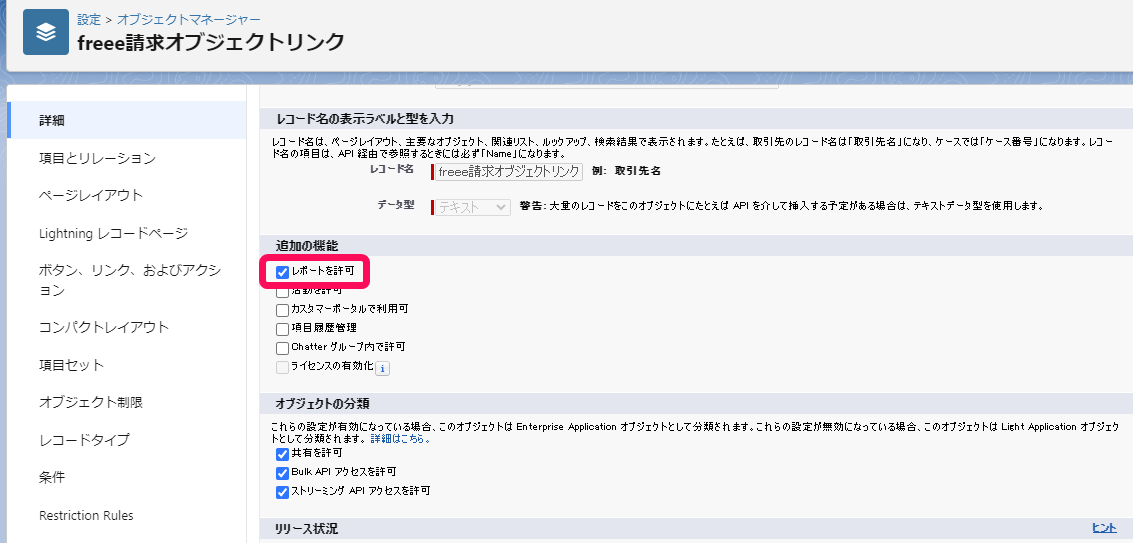Open オブジェクト制限 in sidebar
This screenshot has width=1133, height=543.
pyautogui.click(x=91, y=403)
